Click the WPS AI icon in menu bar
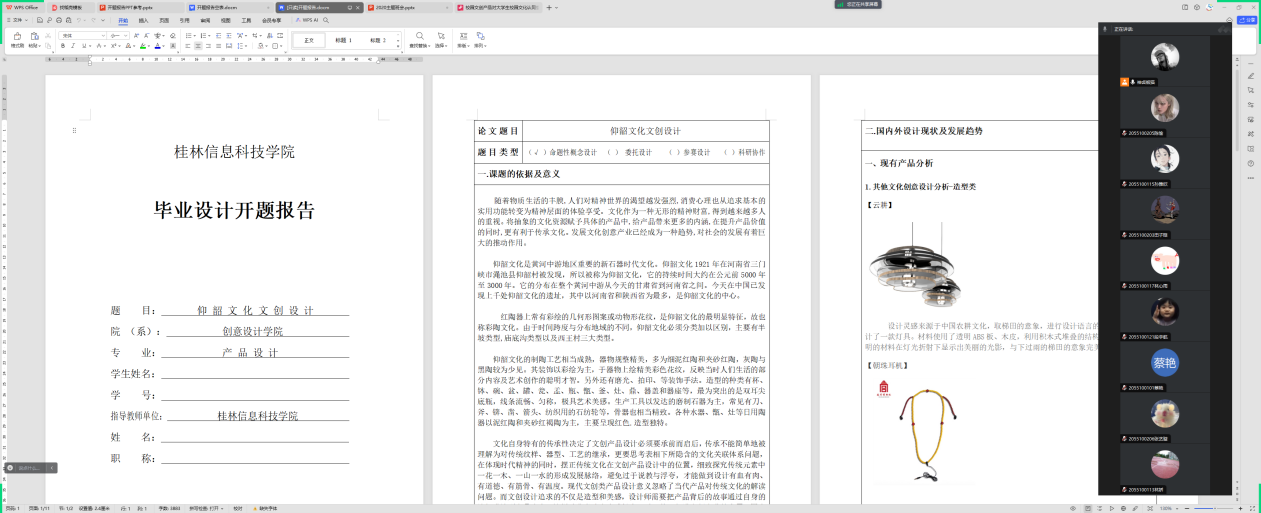 pyautogui.click(x=305, y=19)
